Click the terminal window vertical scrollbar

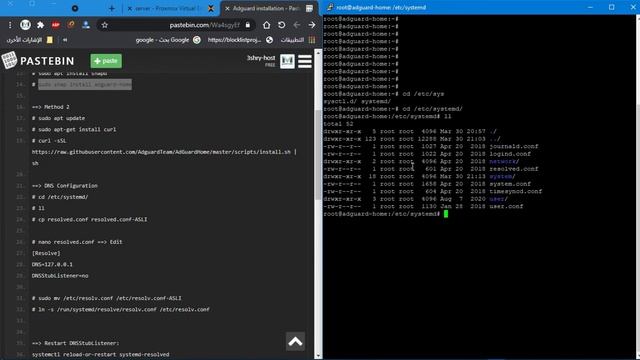click(637, 187)
